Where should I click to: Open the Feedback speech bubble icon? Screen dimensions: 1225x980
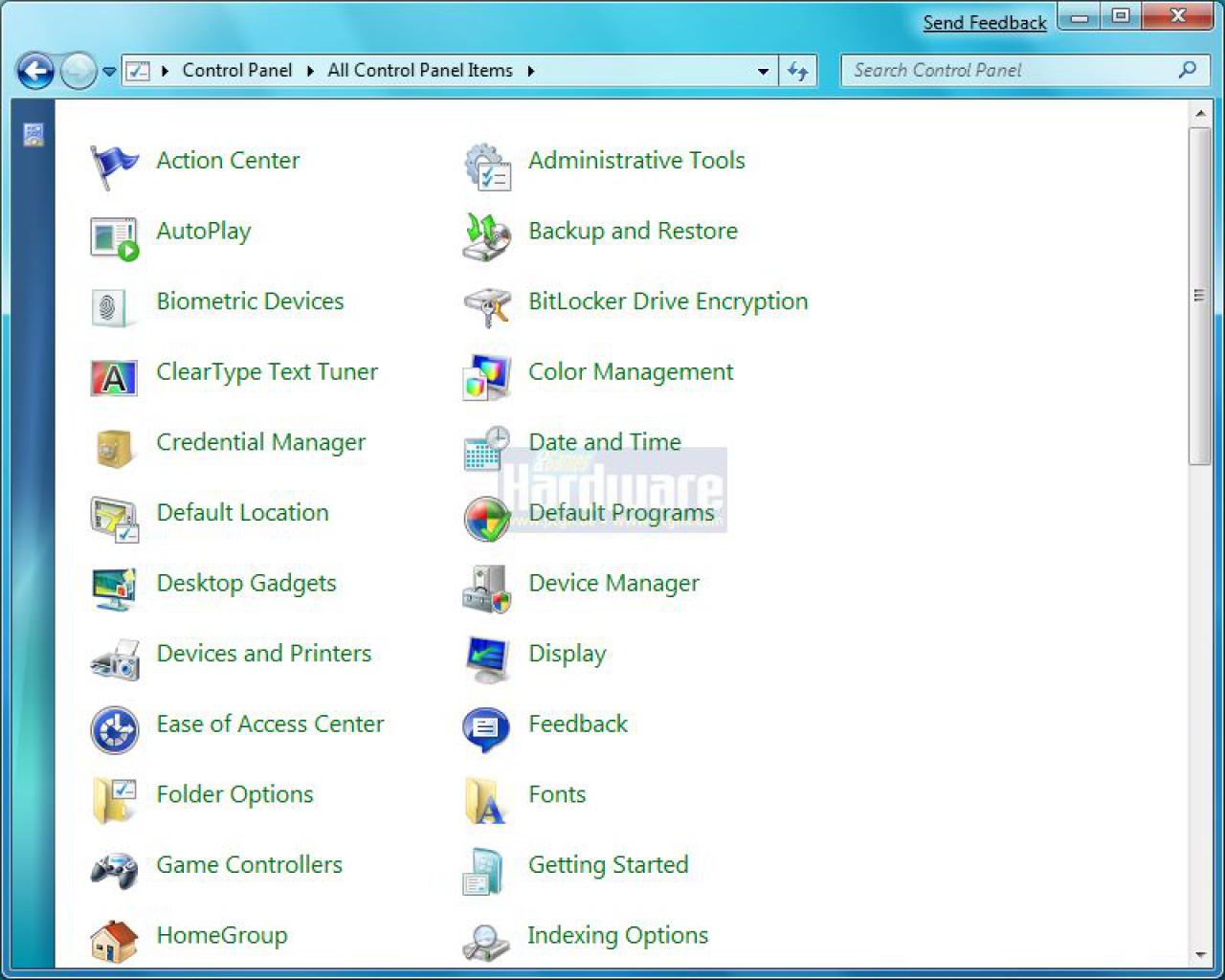(486, 730)
